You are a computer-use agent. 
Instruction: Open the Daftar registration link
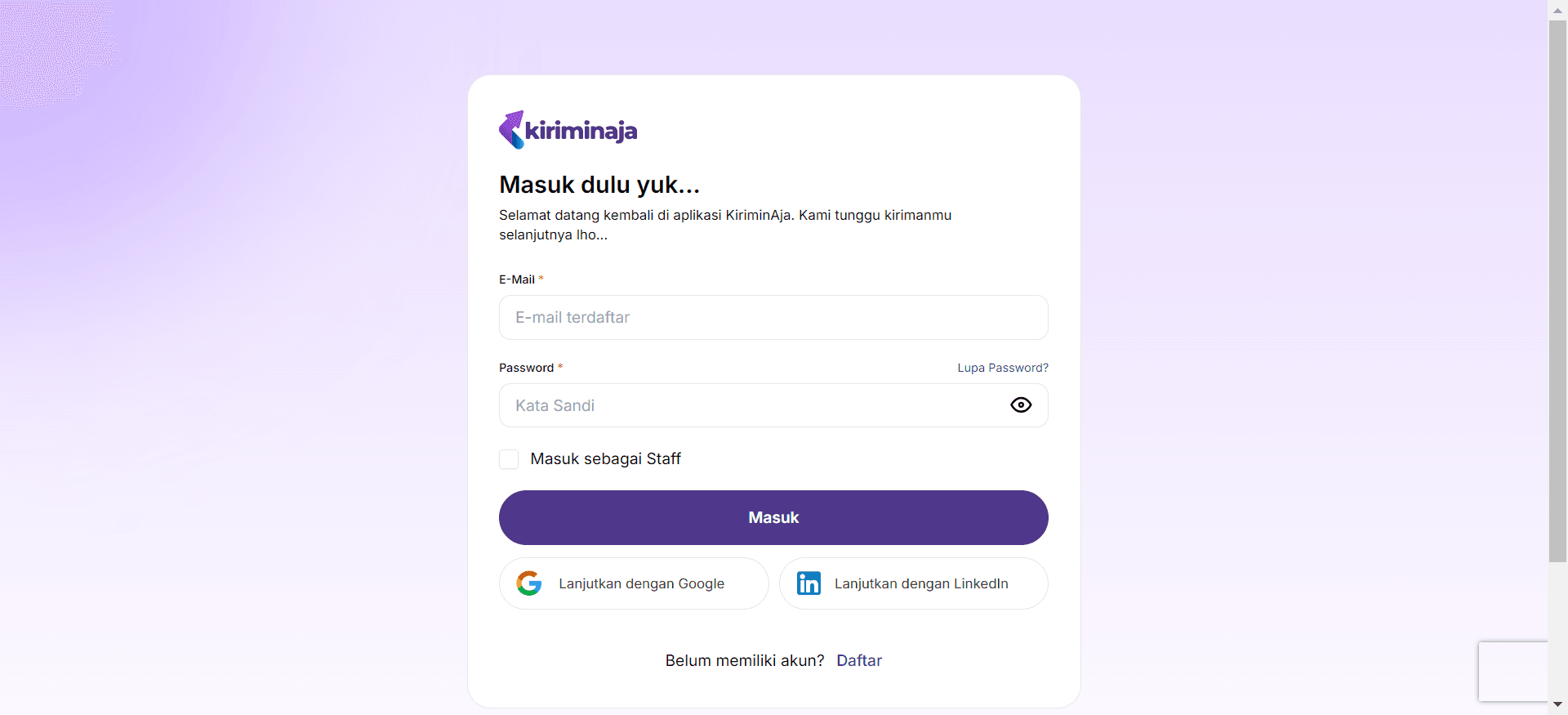point(859,660)
